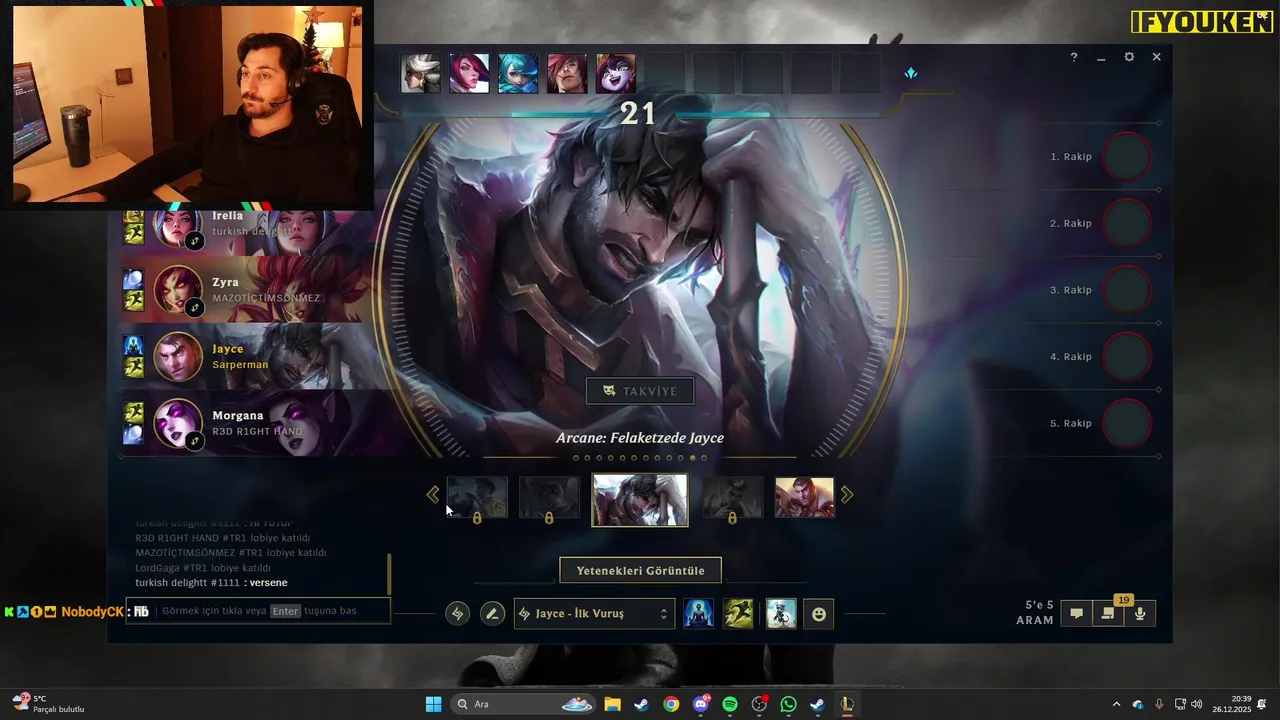Open taskbar clock showing 20:39
This screenshot has width=1280, height=720.
pyautogui.click(x=1232, y=704)
